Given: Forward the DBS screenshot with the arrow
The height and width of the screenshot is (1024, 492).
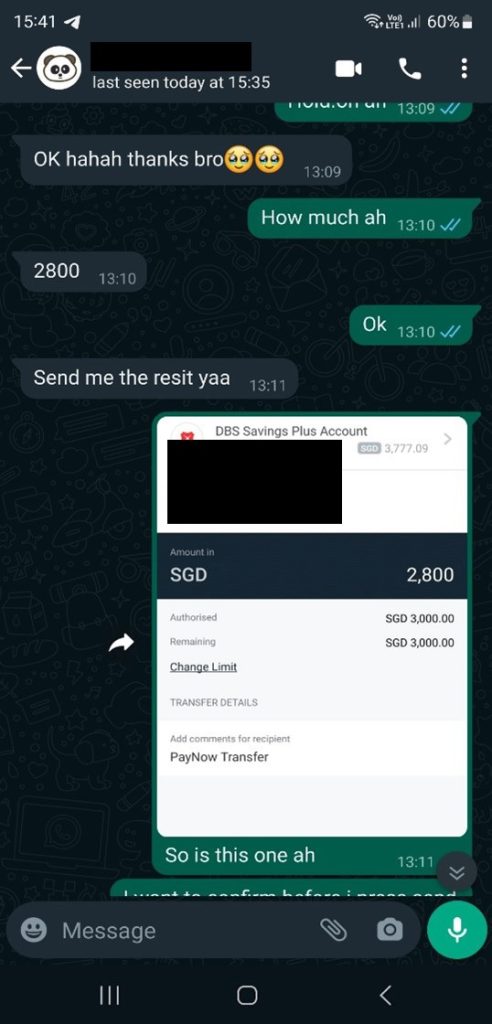Looking at the screenshot, I should (x=121, y=643).
